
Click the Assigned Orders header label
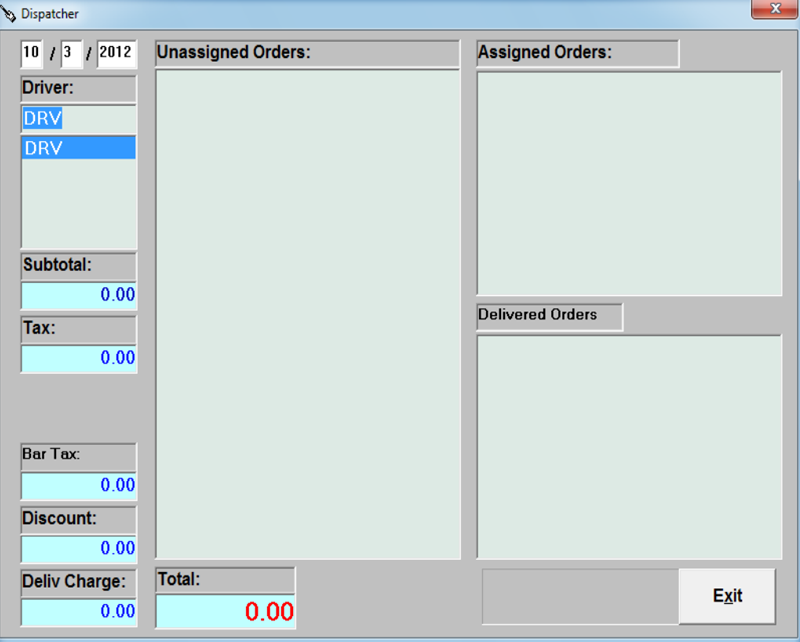click(578, 53)
